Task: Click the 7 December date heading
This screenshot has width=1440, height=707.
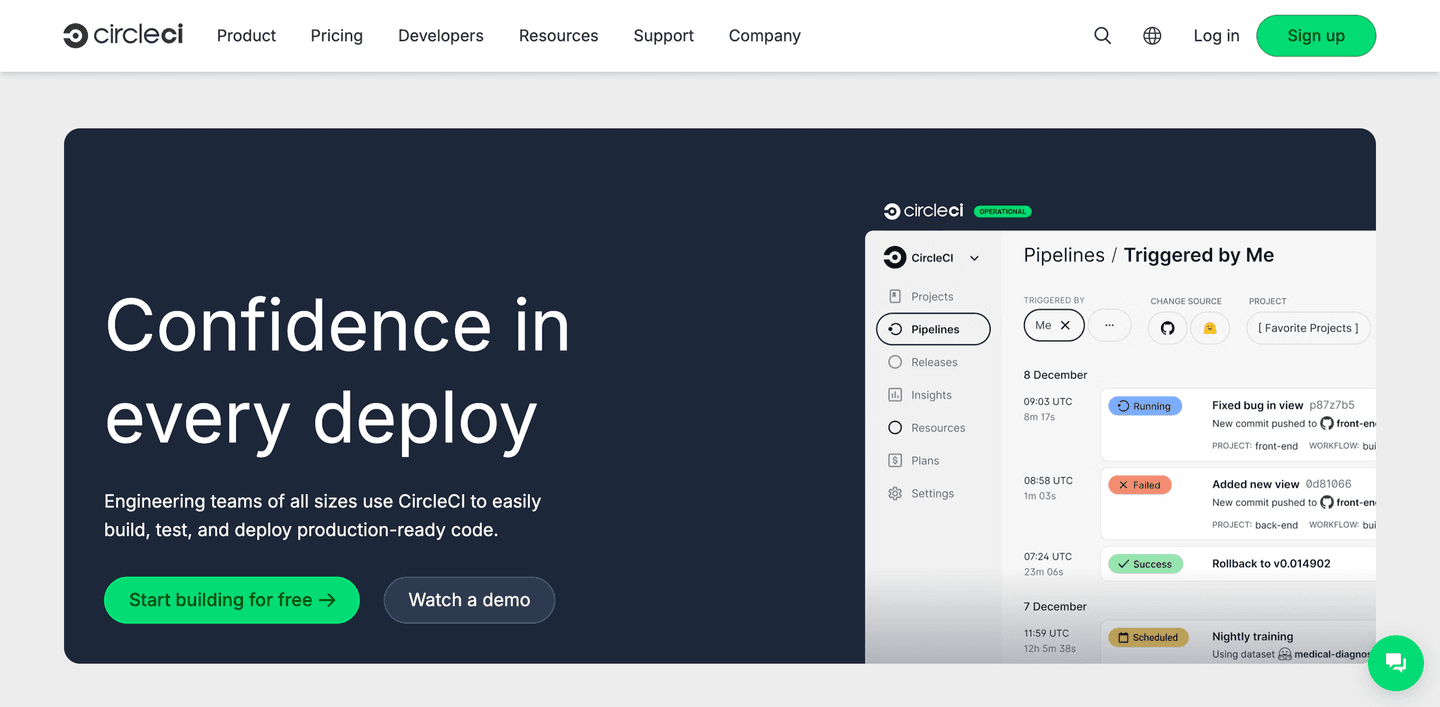Action: point(1055,607)
